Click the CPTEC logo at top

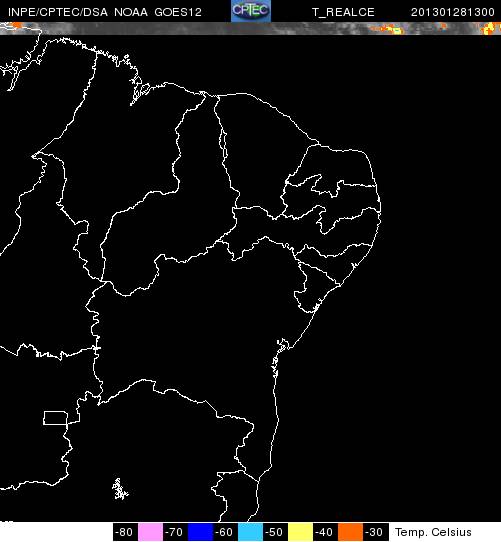pos(251,11)
